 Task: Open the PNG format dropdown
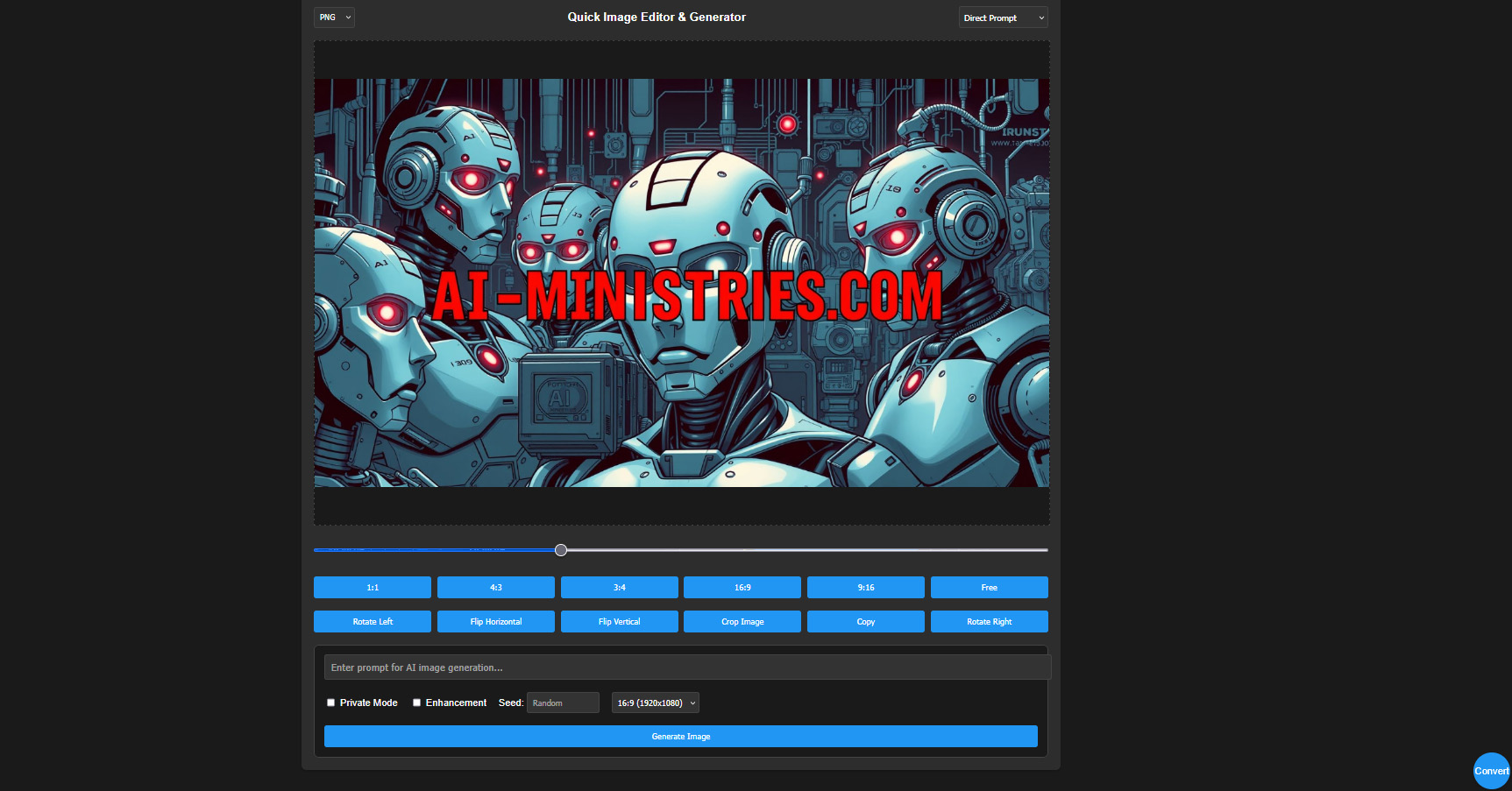coord(334,18)
